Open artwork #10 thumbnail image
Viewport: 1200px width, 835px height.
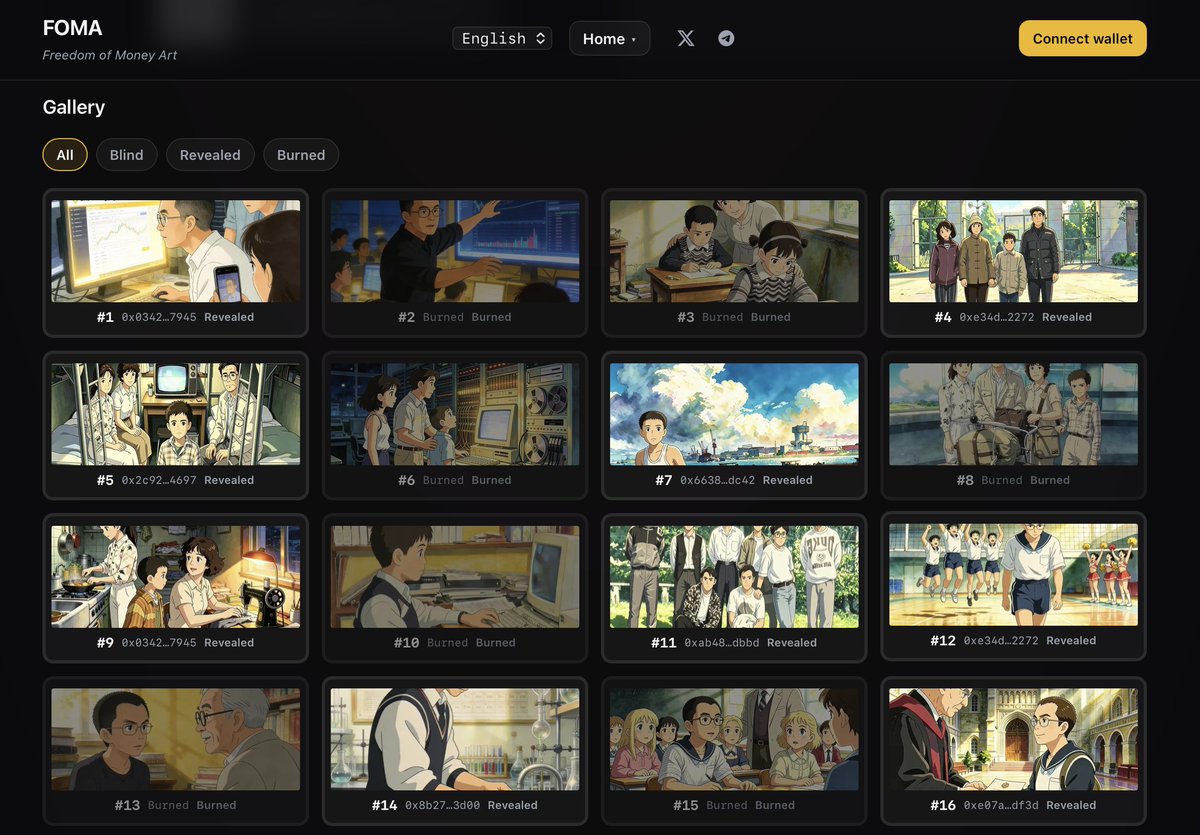[x=455, y=577]
